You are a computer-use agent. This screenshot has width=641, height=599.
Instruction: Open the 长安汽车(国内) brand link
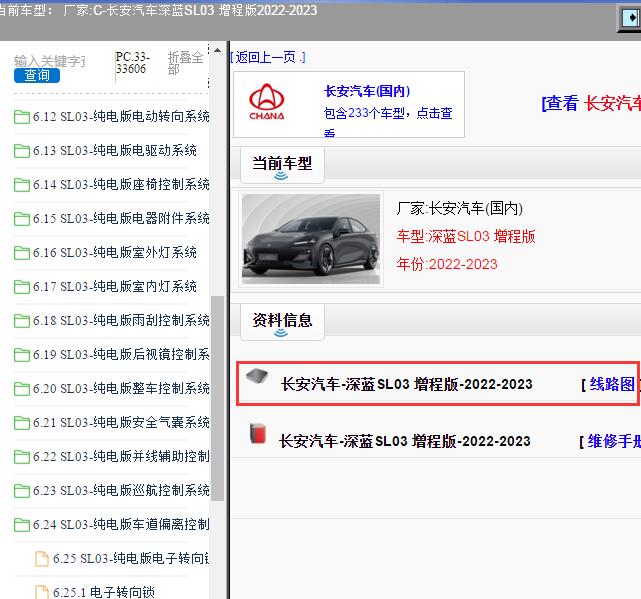[367, 91]
